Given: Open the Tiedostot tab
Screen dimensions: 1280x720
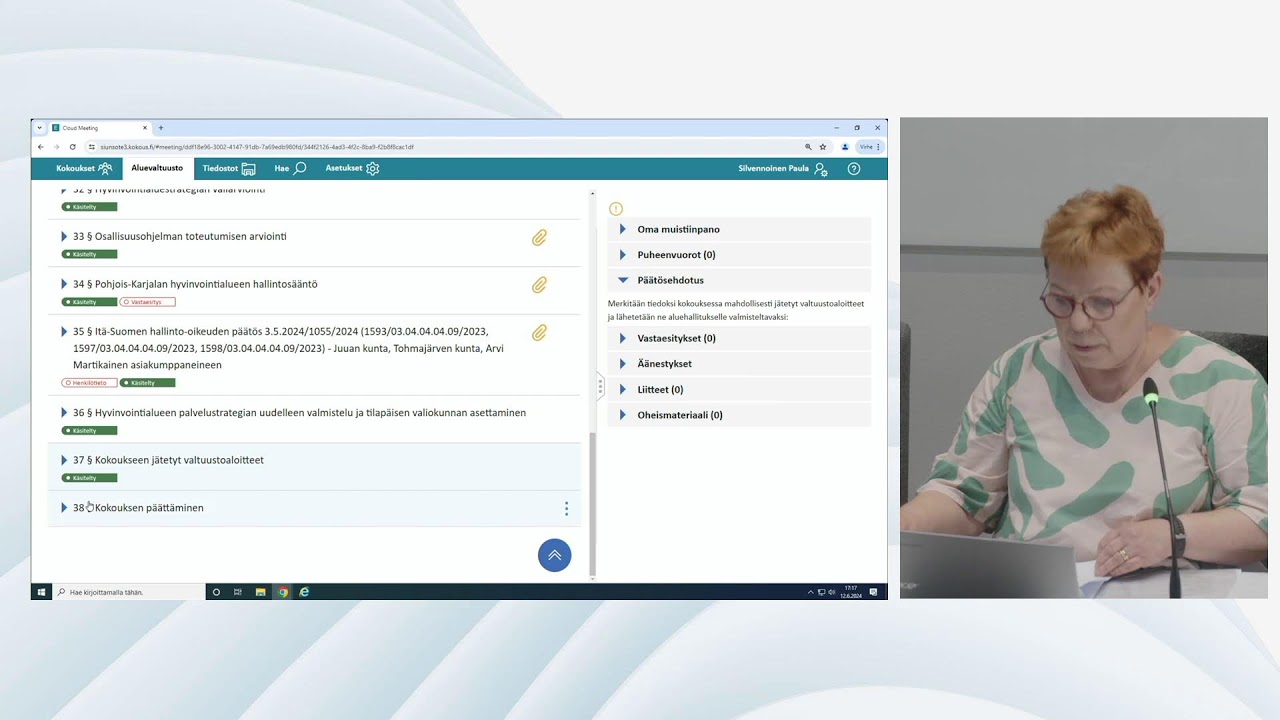Looking at the screenshot, I should [229, 169].
